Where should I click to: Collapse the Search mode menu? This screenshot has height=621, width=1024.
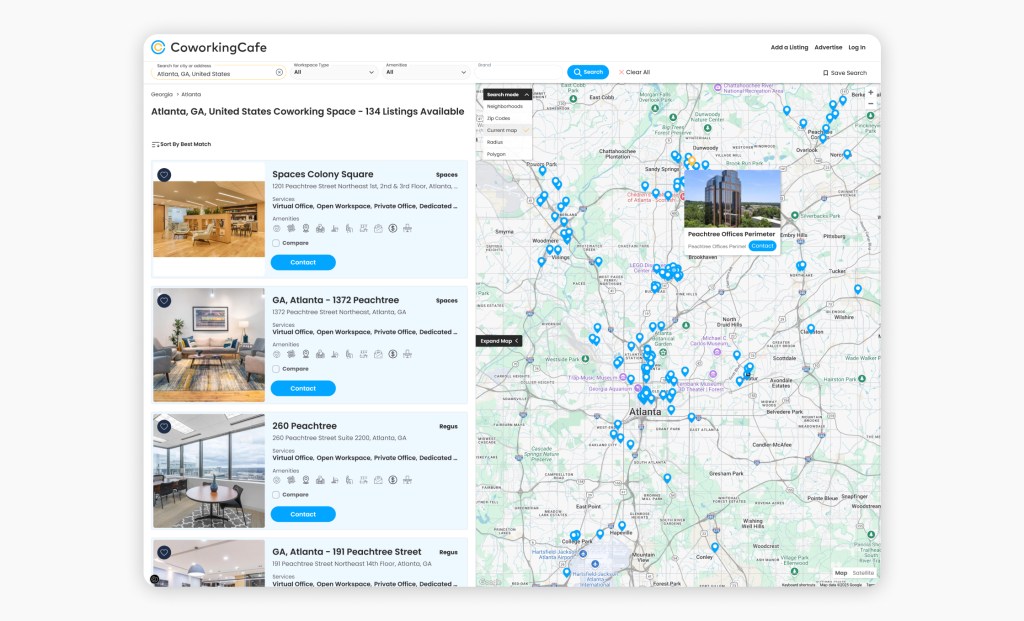[x=507, y=95]
